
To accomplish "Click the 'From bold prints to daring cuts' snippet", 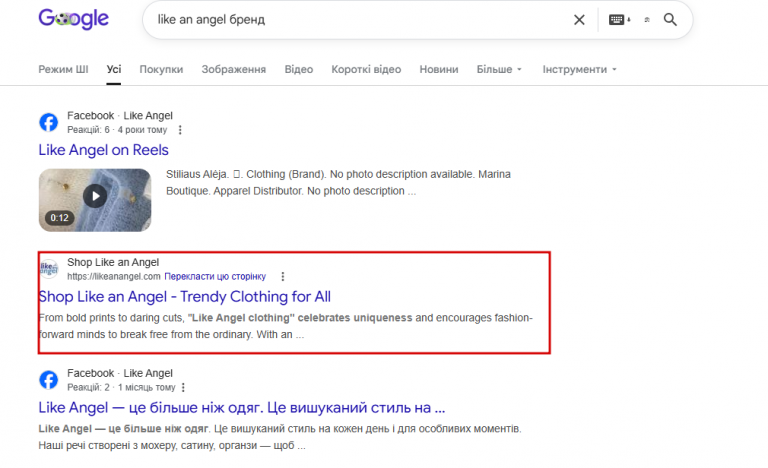I will click(286, 326).
